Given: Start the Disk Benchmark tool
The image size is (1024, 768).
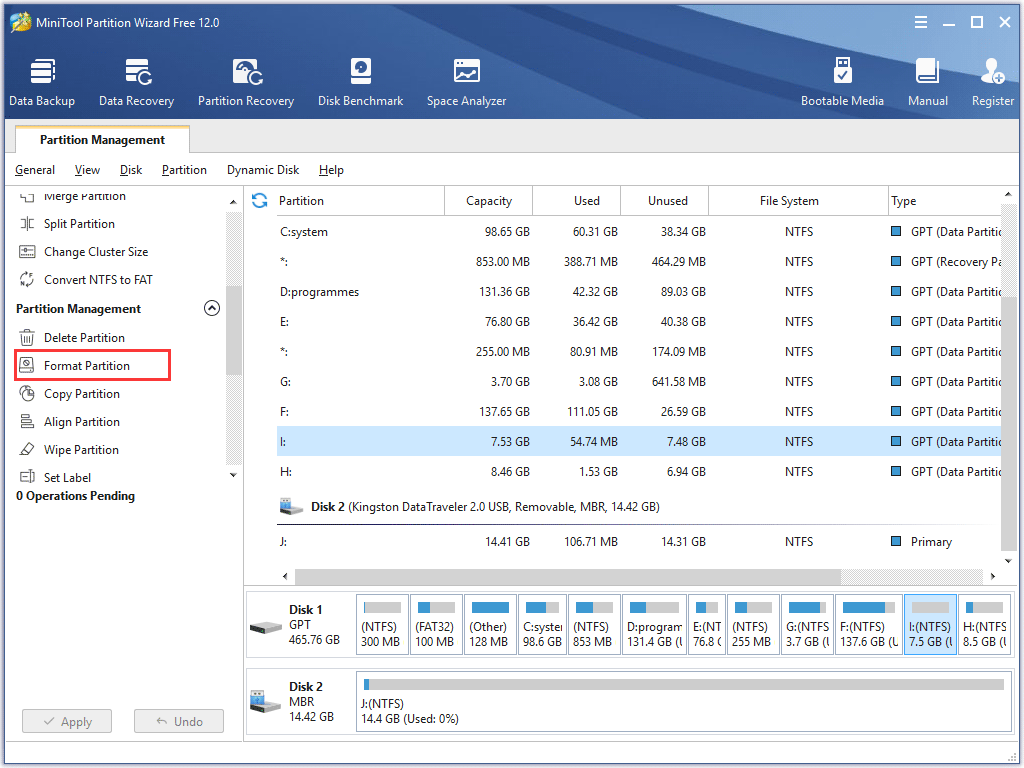Looking at the screenshot, I should [x=360, y=82].
